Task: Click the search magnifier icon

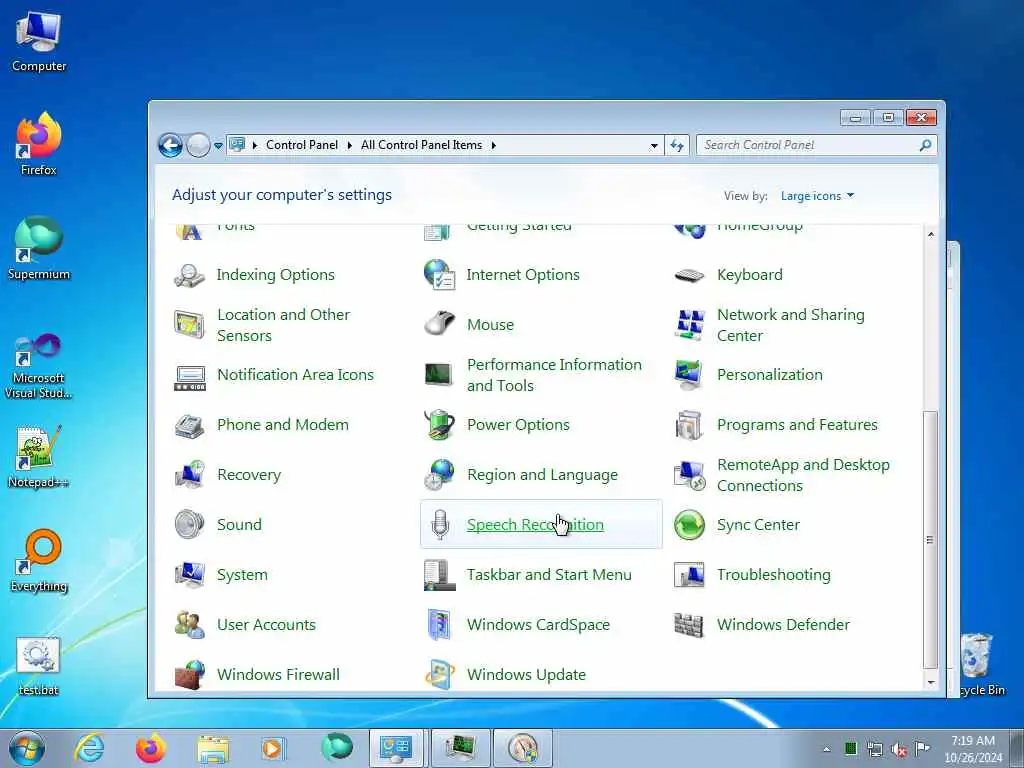Action: tap(925, 145)
